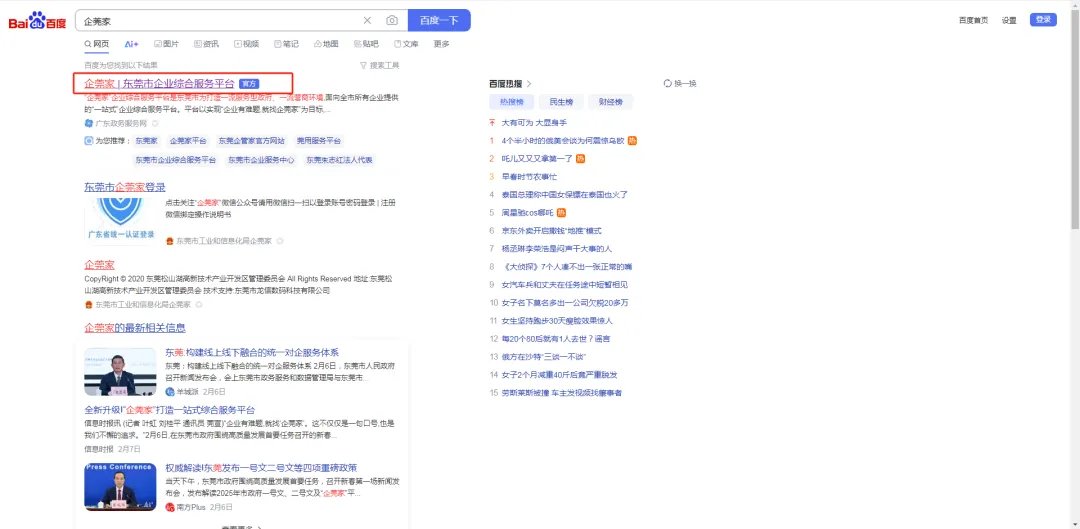
Task: Open hot topic 女生坚持跑步30天
Action: tap(557, 320)
